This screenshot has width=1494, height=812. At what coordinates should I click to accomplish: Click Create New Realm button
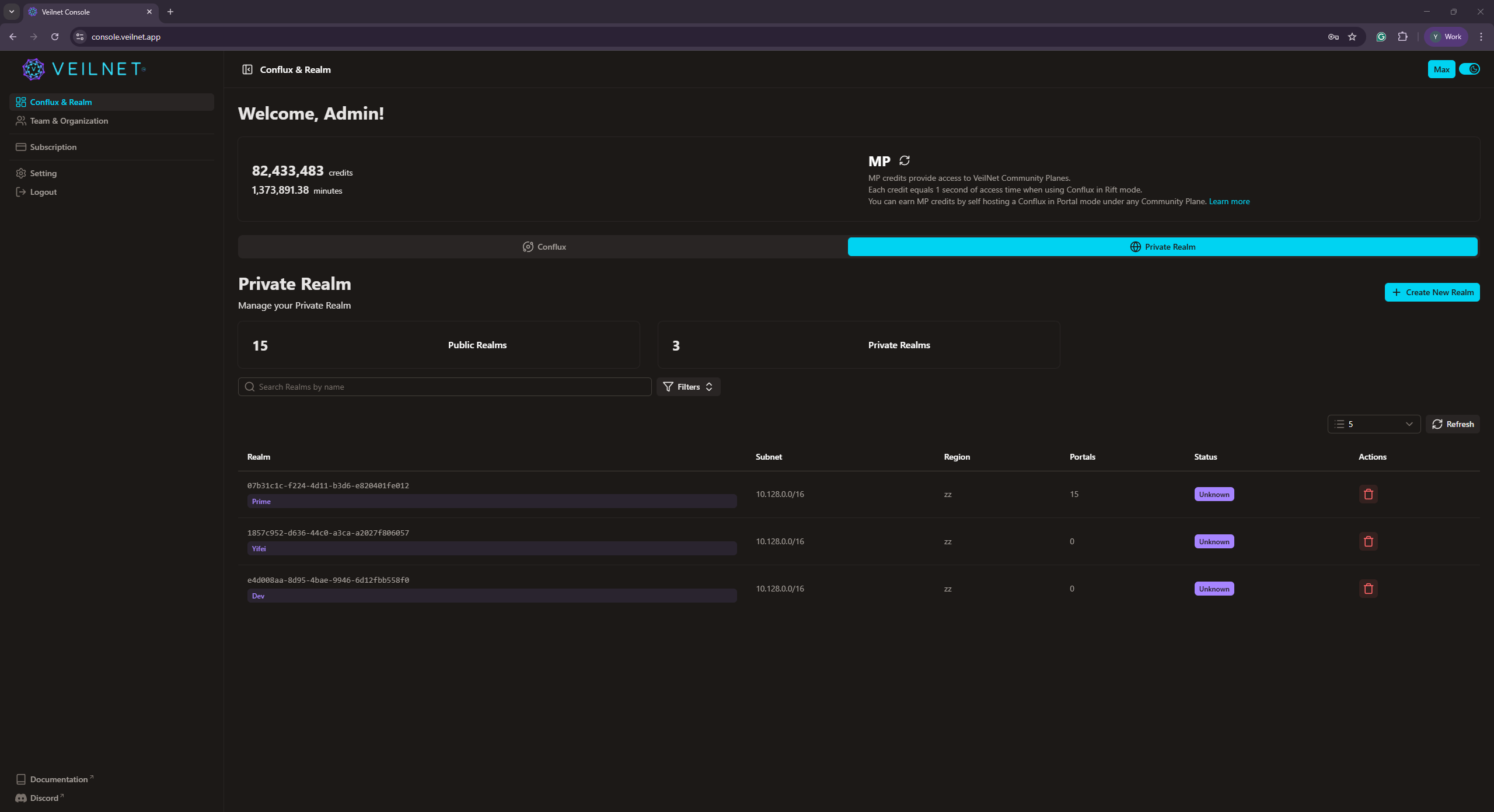point(1432,292)
